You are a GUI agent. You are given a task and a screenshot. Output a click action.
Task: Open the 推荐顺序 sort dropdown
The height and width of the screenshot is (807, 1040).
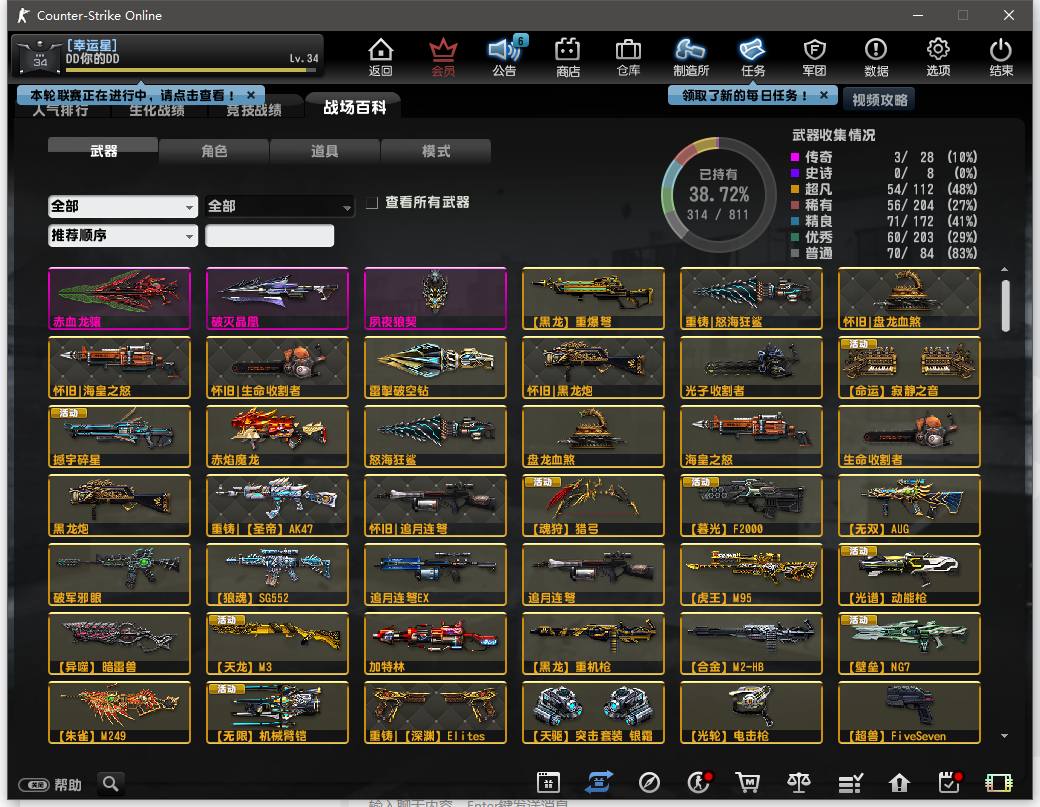[x=123, y=235]
